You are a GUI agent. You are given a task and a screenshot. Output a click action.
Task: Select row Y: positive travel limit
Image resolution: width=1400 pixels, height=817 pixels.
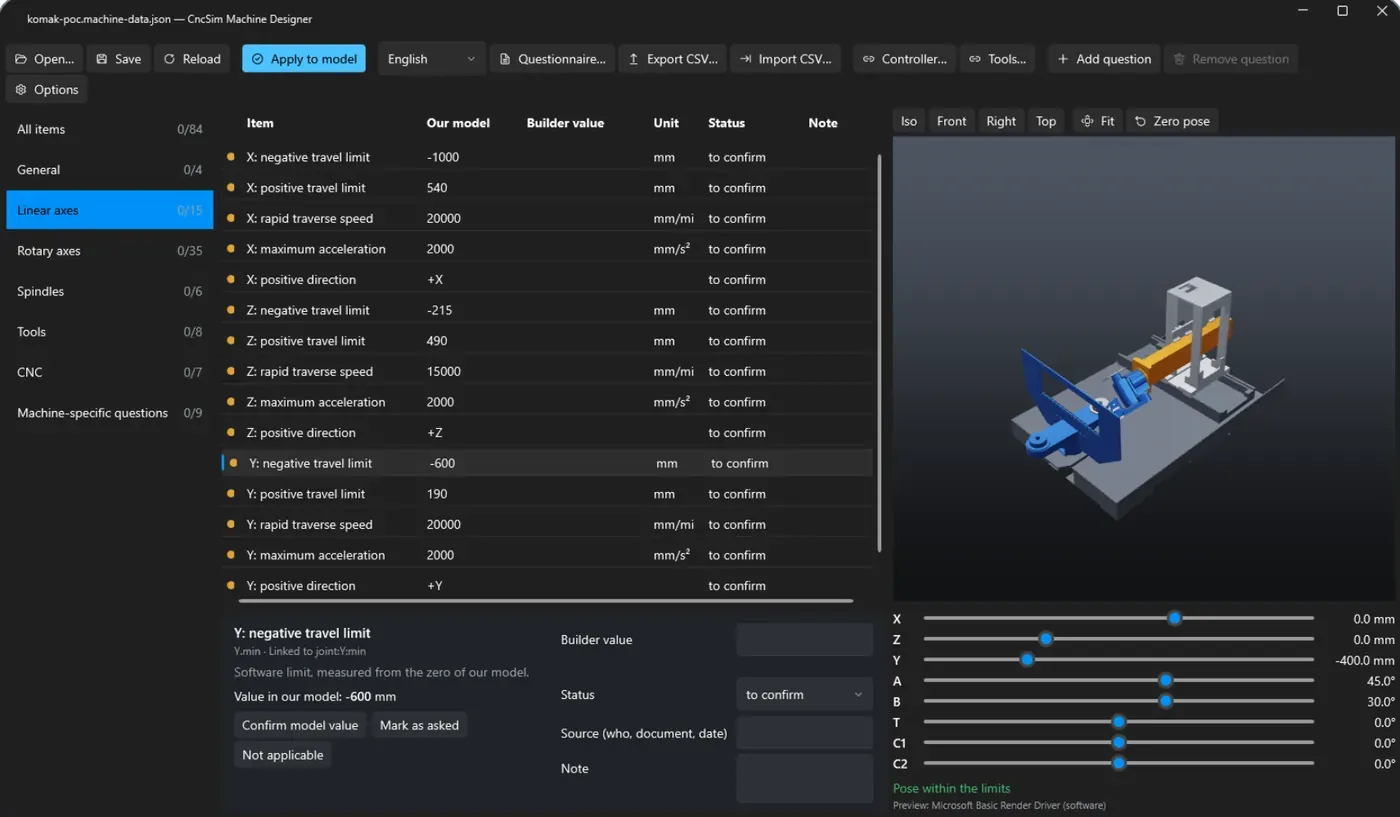coord(547,494)
